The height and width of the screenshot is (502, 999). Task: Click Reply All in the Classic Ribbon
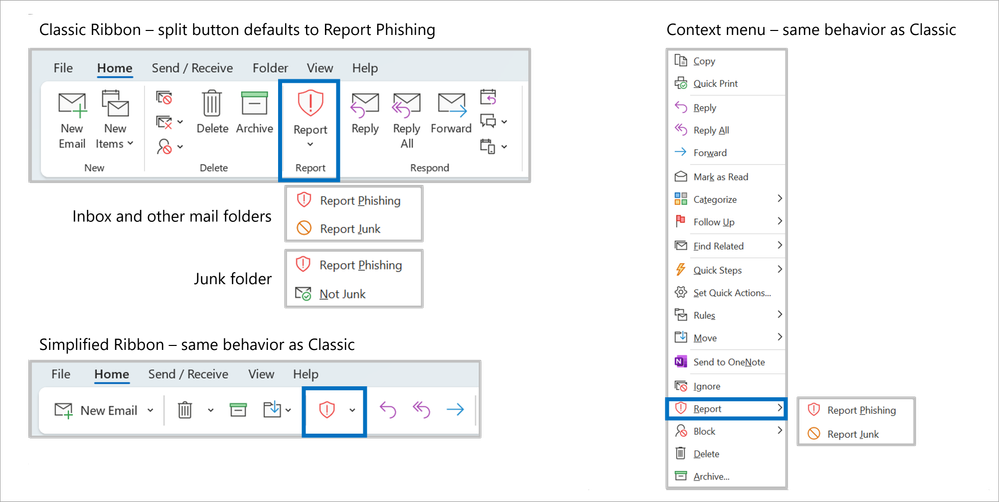click(406, 120)
